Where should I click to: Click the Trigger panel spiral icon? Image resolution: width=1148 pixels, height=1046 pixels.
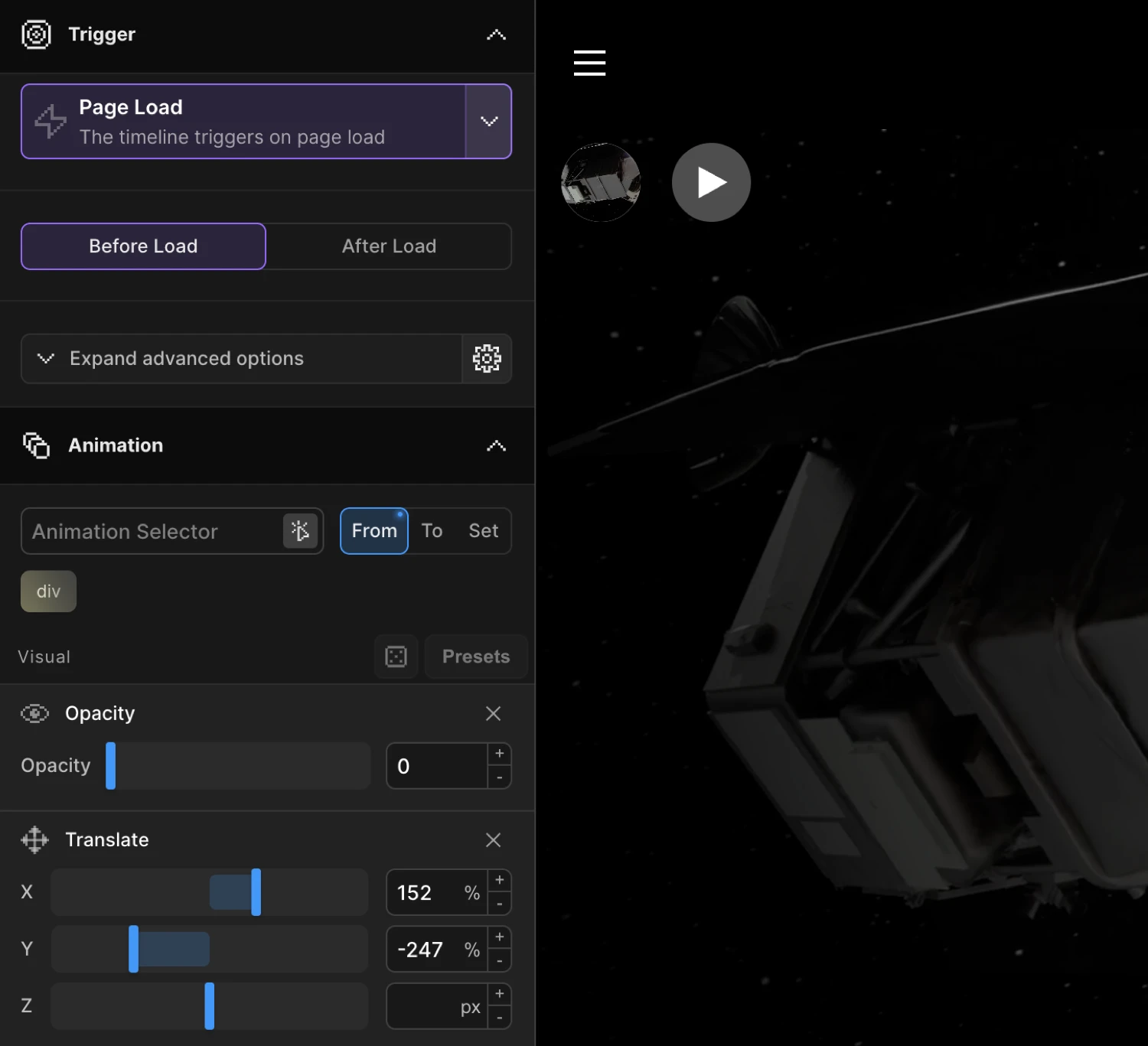click(x=35, y=34)
